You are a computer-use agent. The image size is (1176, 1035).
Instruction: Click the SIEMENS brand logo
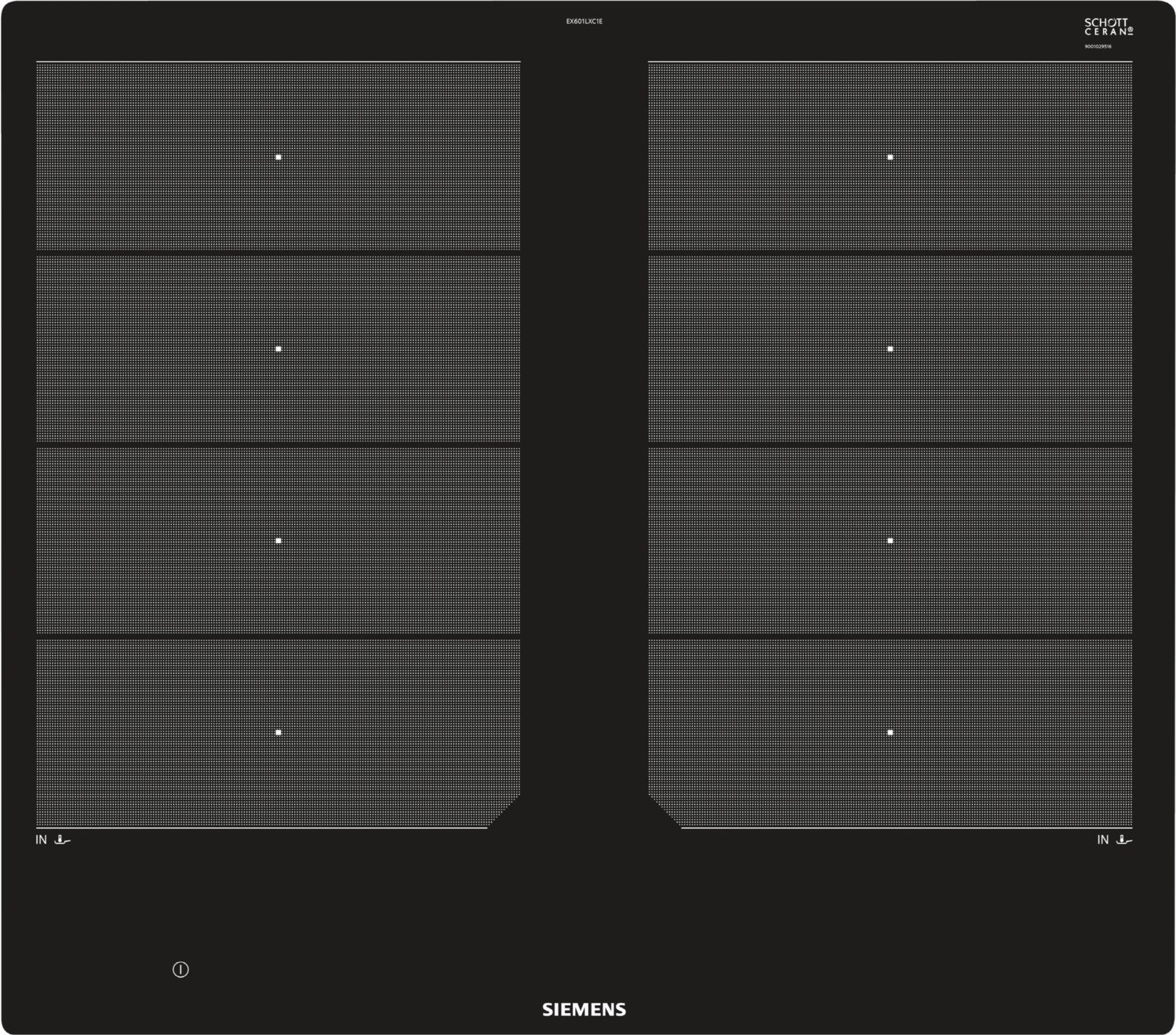tap(584, 1010)
